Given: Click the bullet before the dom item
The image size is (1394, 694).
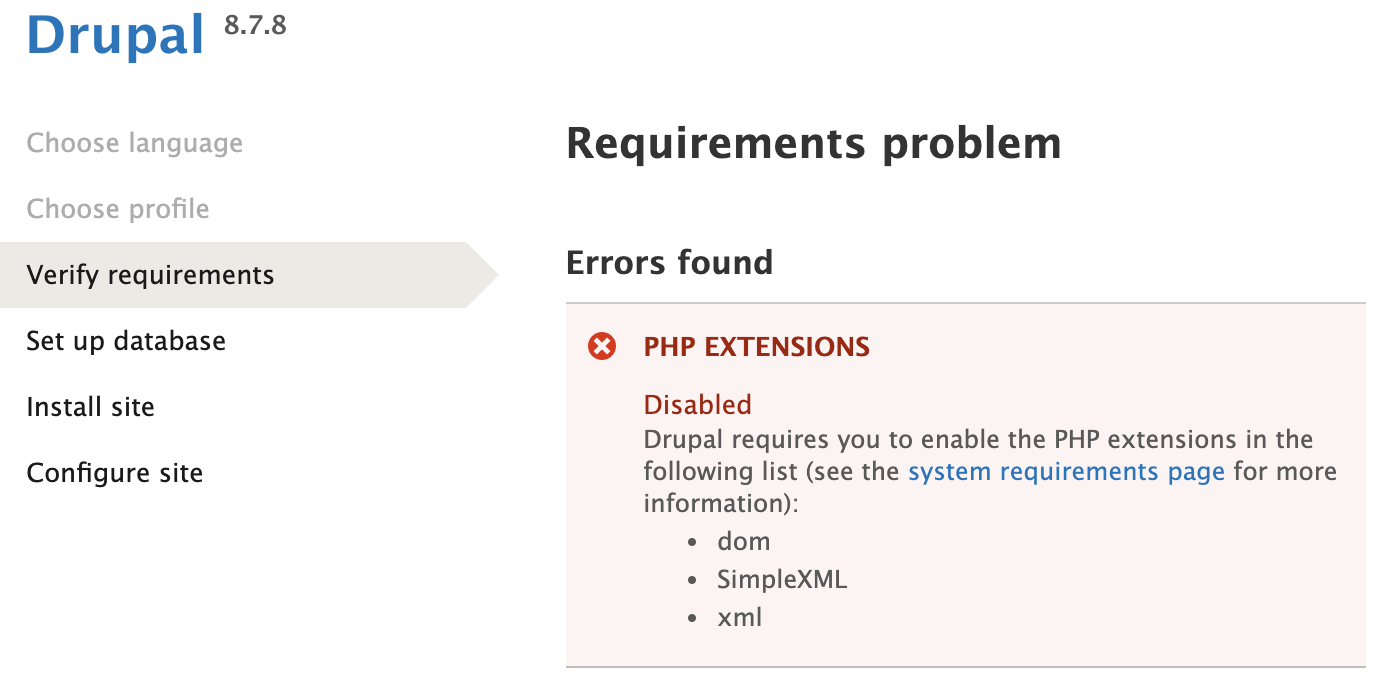Looking at the screenshot, I should [x=692, y=543].
